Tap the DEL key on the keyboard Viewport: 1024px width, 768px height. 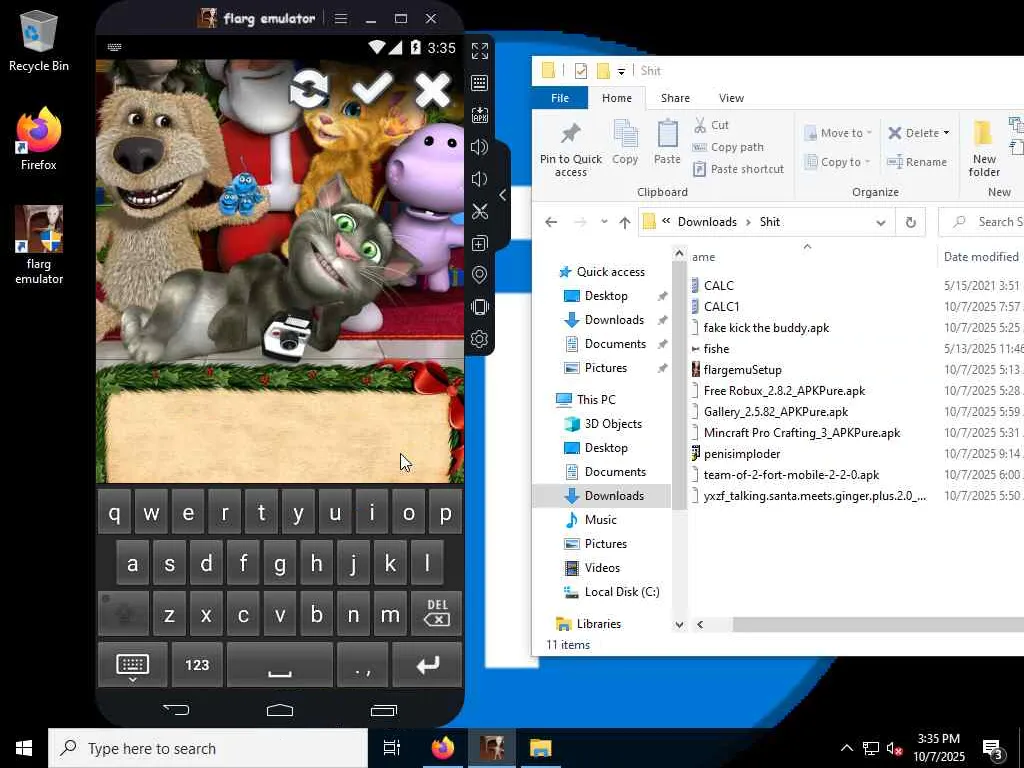point(436,613)
